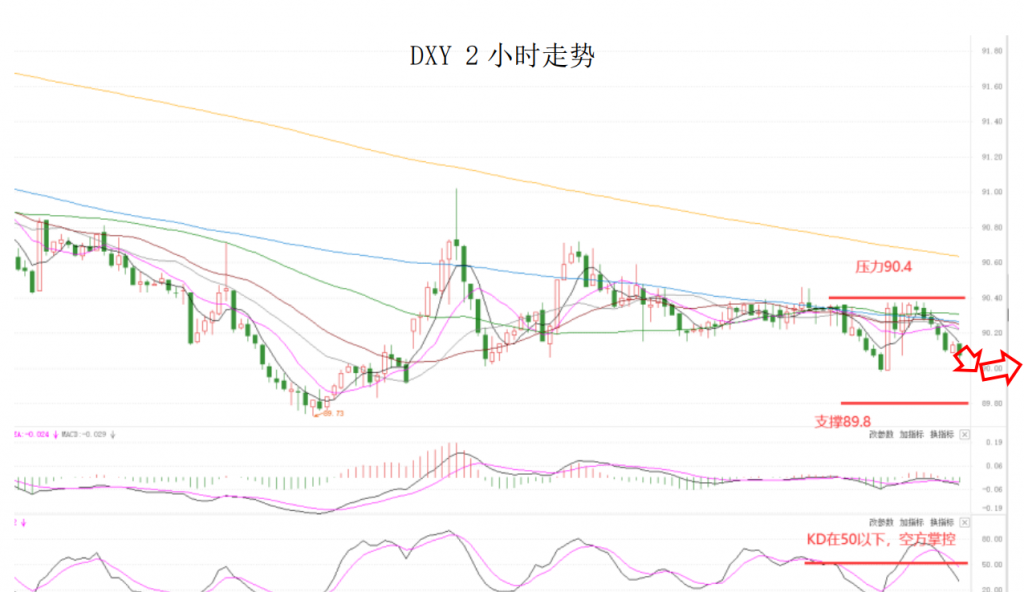
Task: Close the KD indicator panel
Action: [964, 522]
